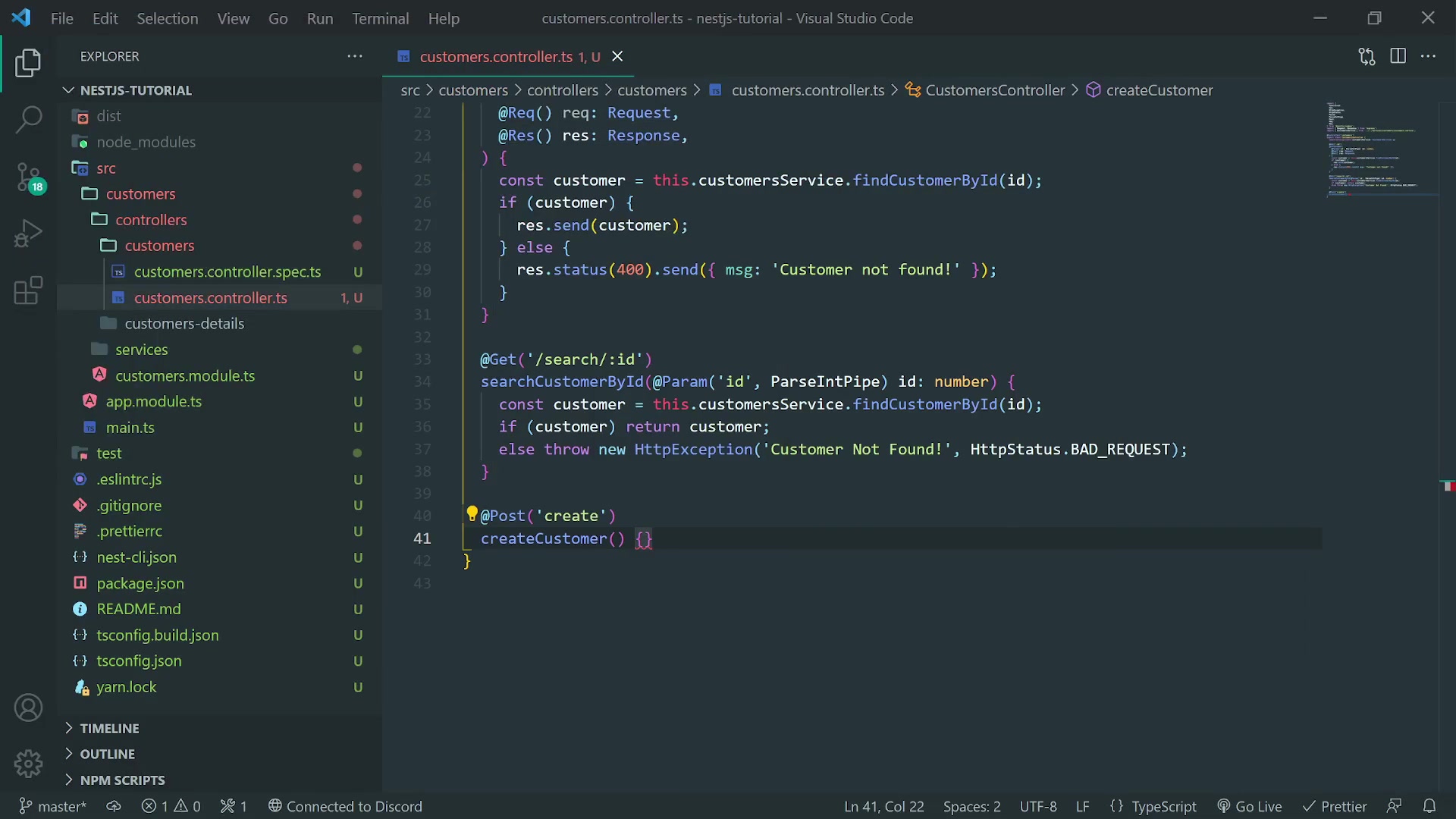Screen dimensions: 1456x819
Task: Open Source Control view with 18 badge
Action: [x=30, y=178]
